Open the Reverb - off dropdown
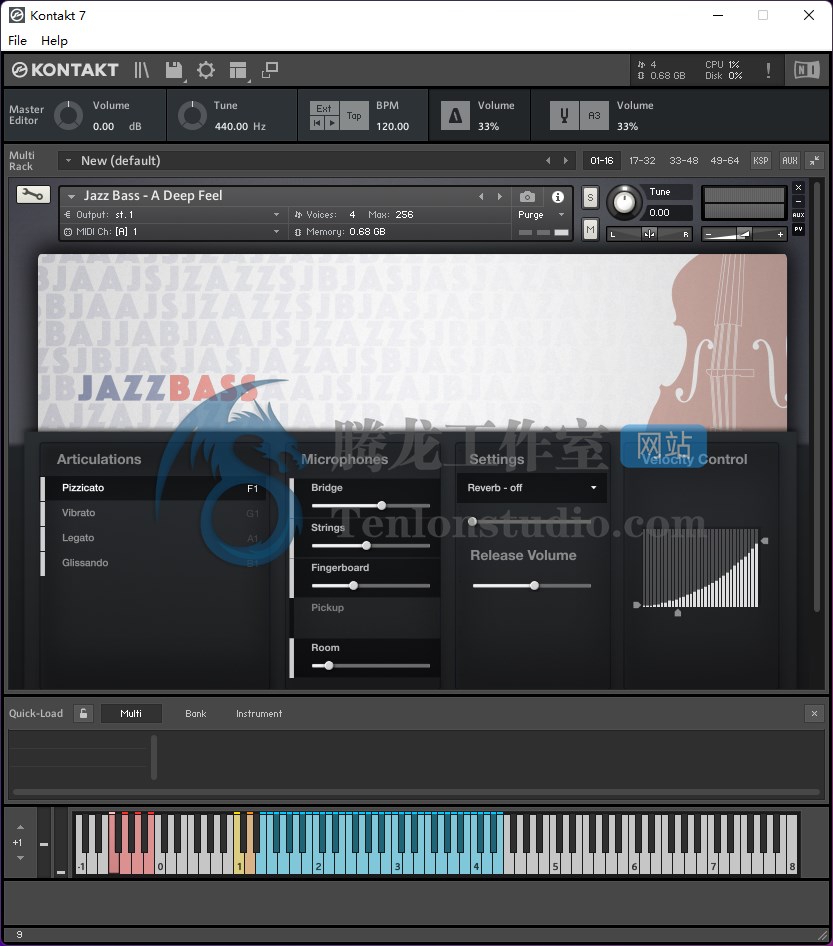Image resolution: width=833 pixels, height=946 pixels. pyautogui.click(x=532, y=487)
